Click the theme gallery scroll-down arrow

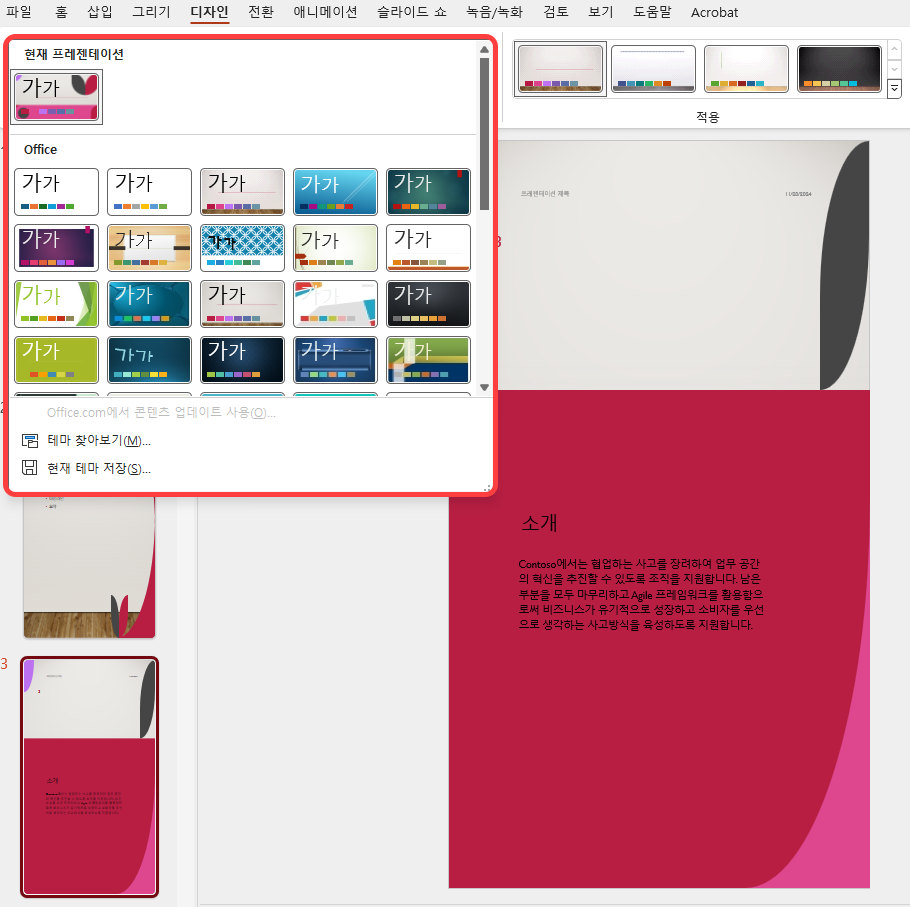click(484, 389)
